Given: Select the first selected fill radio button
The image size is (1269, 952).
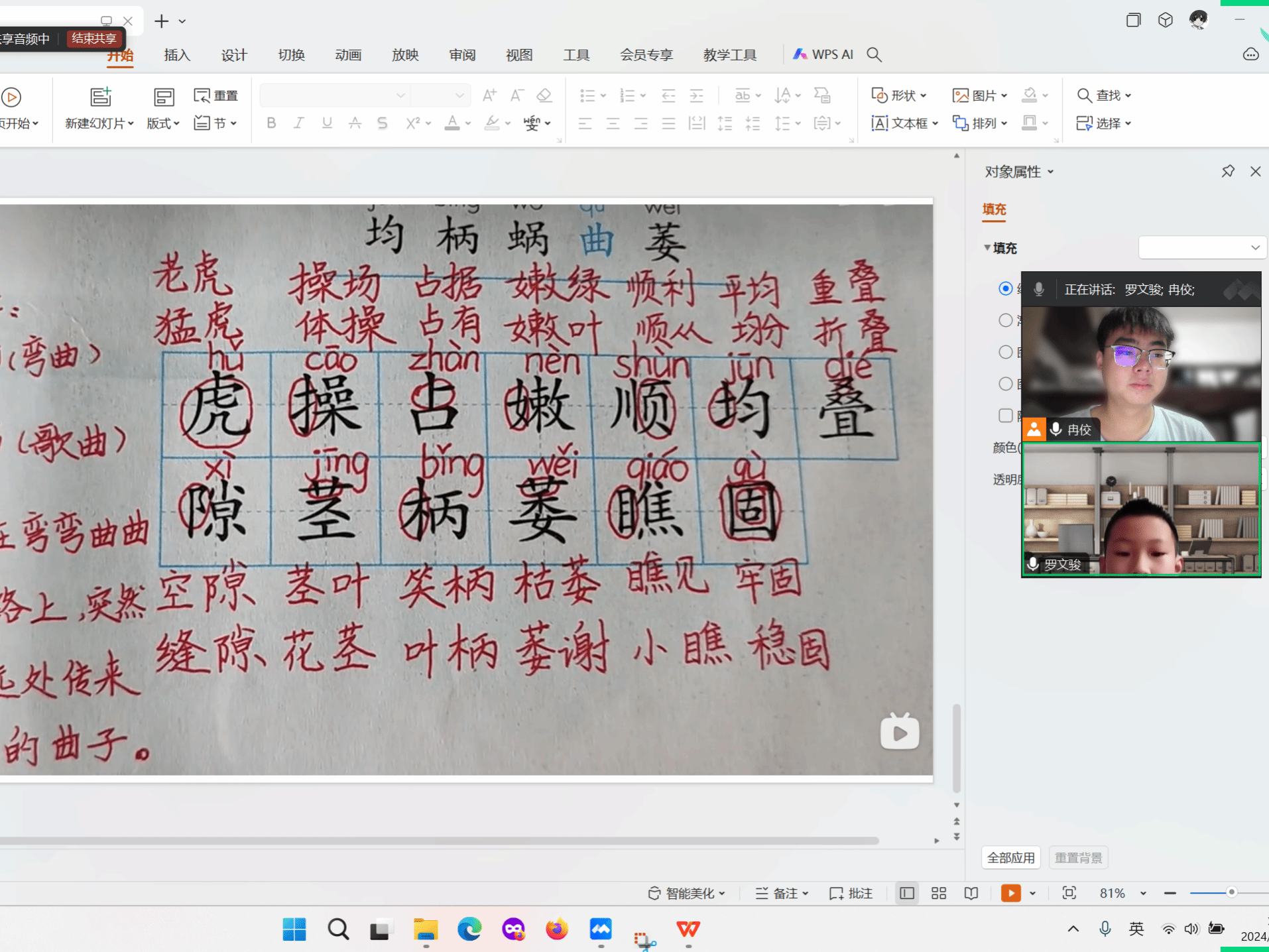Looking at the screenshot, I should coord(1005,288).
